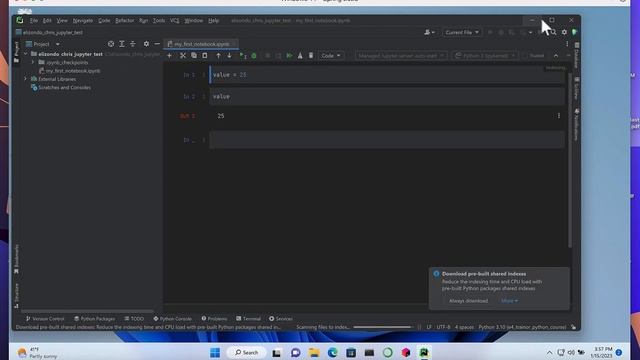Click the indexing progress bar in the status bar
The image size is (640, 360).
[382, 327]
